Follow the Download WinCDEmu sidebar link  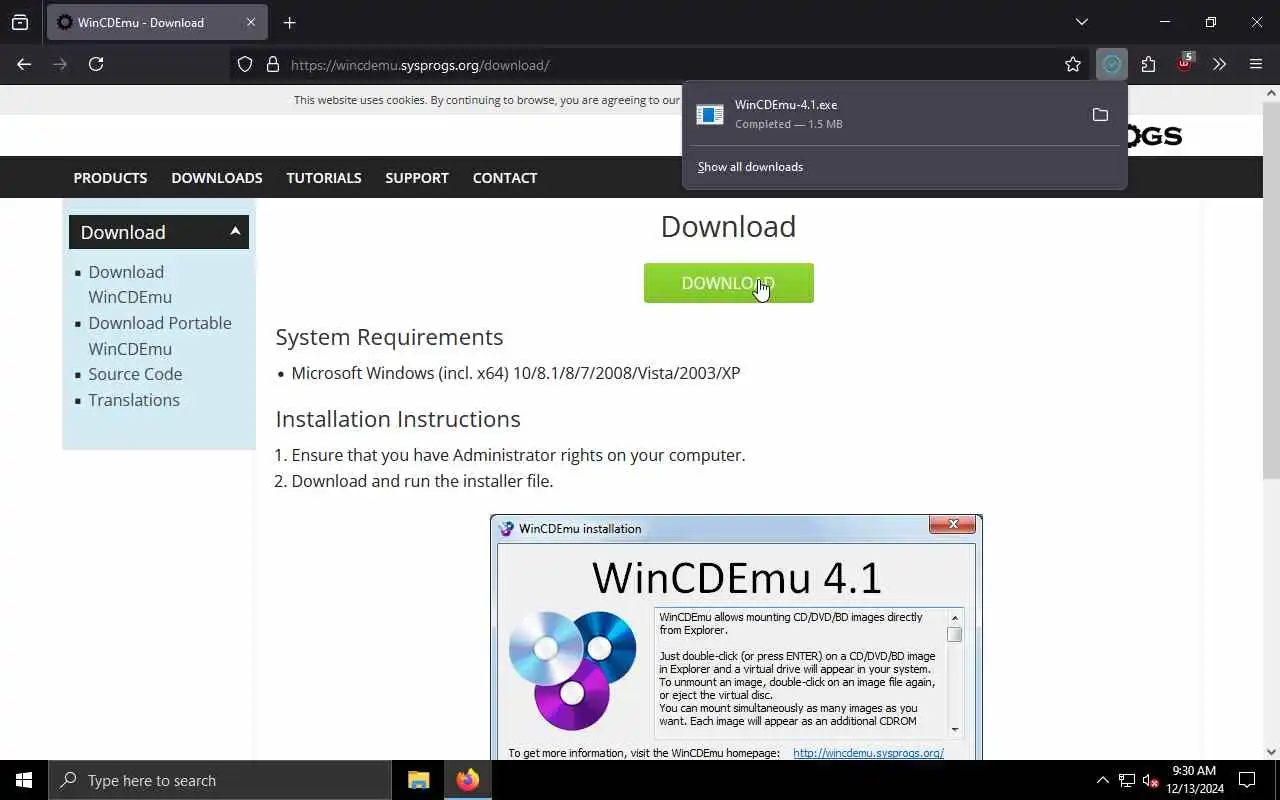point(130,284)
